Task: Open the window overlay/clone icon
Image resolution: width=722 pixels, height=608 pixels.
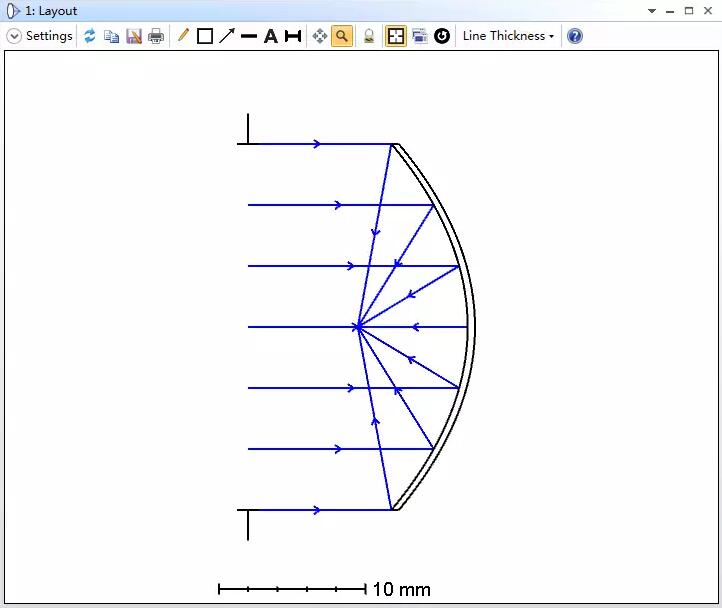Action: click(x=419, y=36)
